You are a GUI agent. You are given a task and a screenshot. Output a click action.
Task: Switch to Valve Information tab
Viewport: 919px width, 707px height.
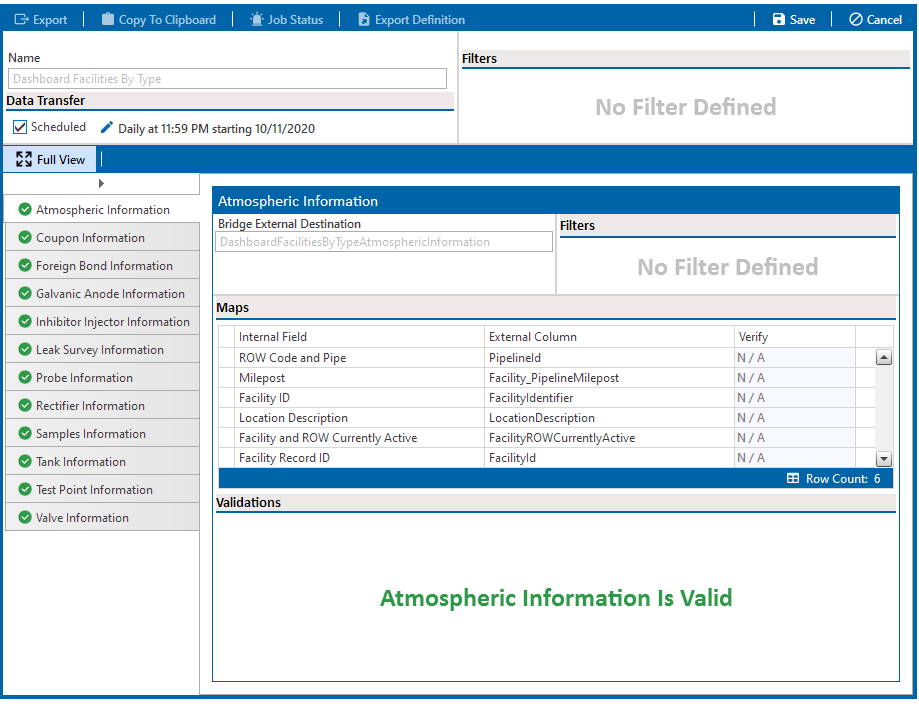pyautogui.click(x=82, y=518)
